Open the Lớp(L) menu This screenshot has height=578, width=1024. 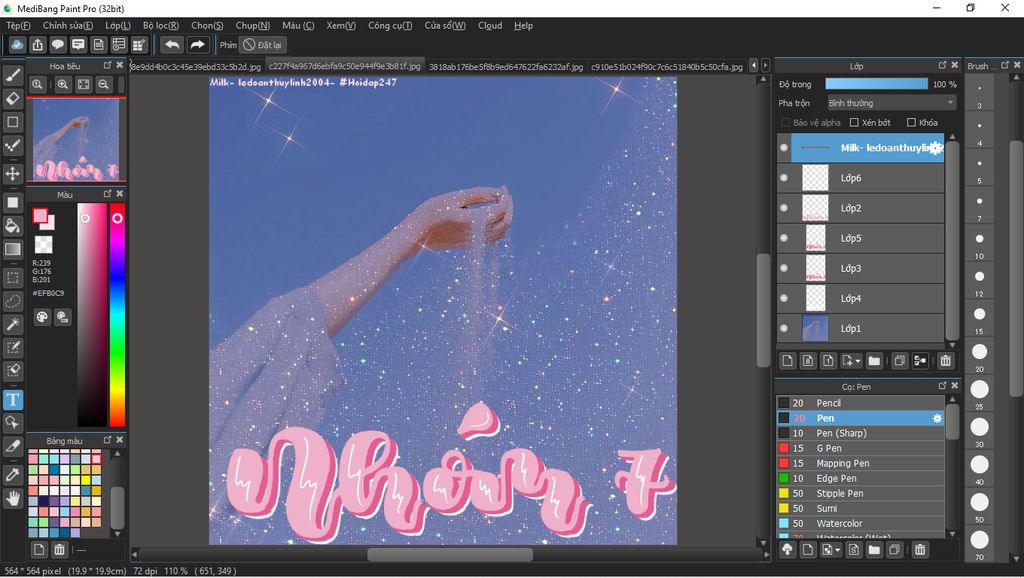click(118, 25)
